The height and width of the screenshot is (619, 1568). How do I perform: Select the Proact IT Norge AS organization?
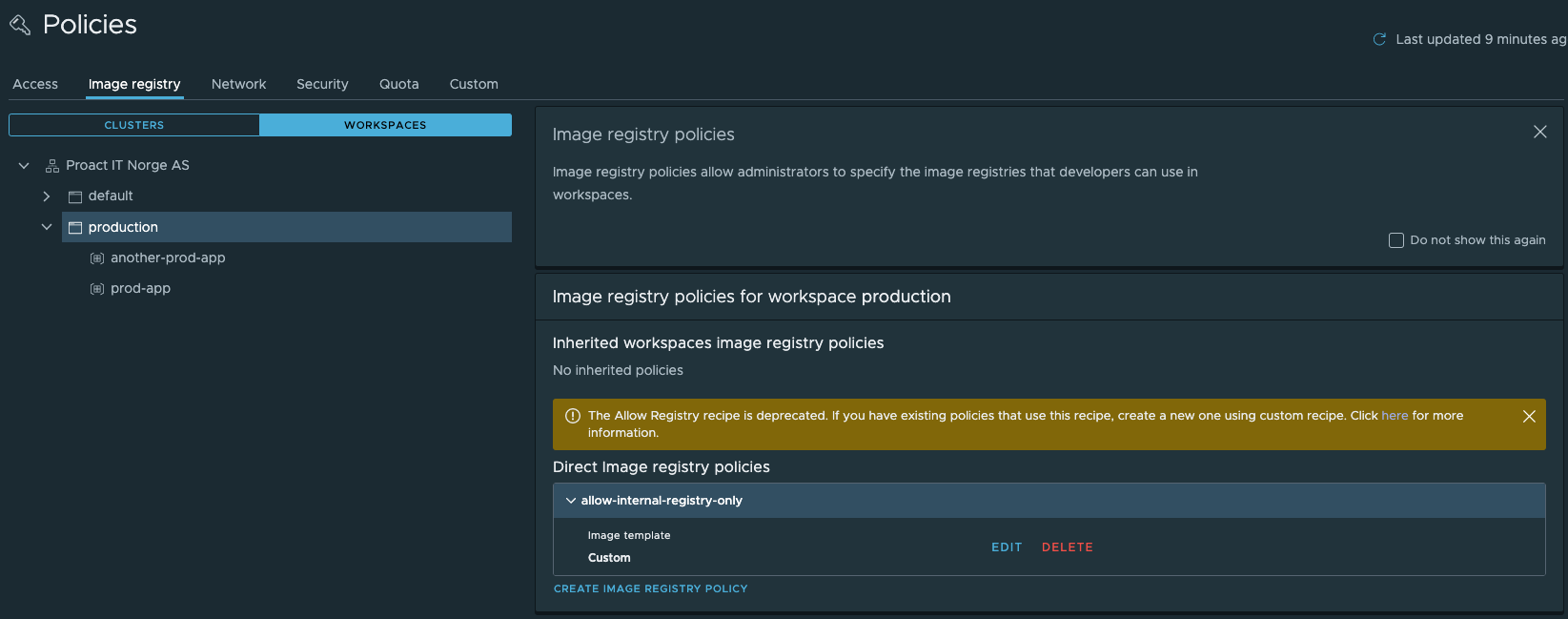click(128, 166)
